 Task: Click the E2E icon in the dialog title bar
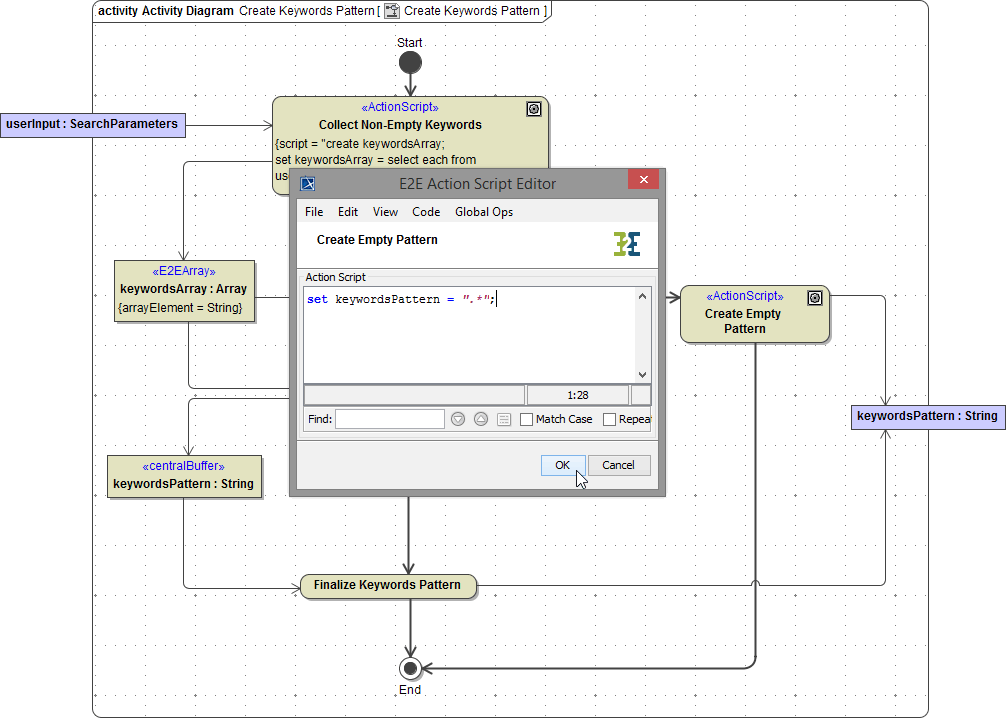coord(307,181)
